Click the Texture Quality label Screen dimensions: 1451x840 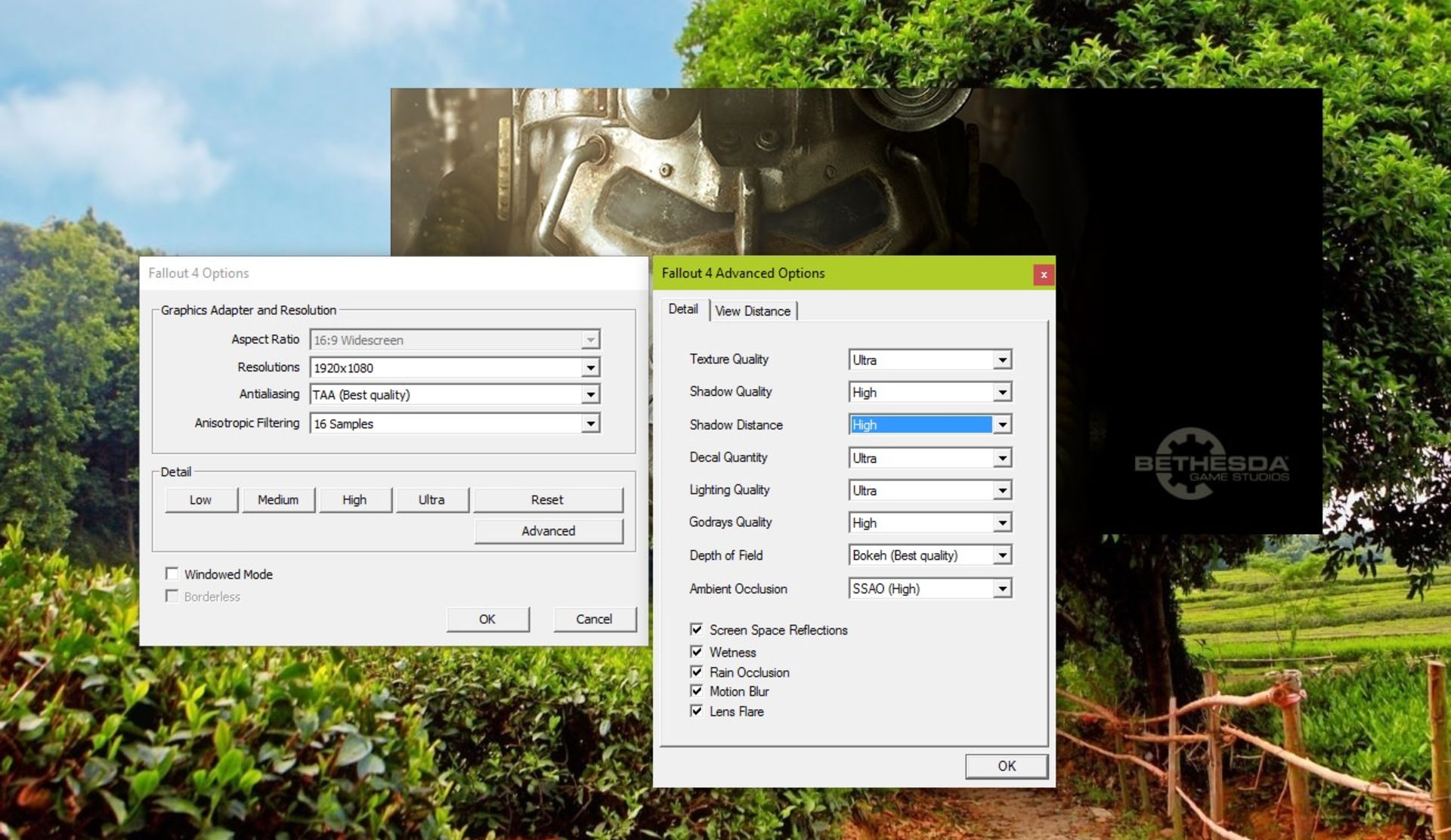(729, 360)
